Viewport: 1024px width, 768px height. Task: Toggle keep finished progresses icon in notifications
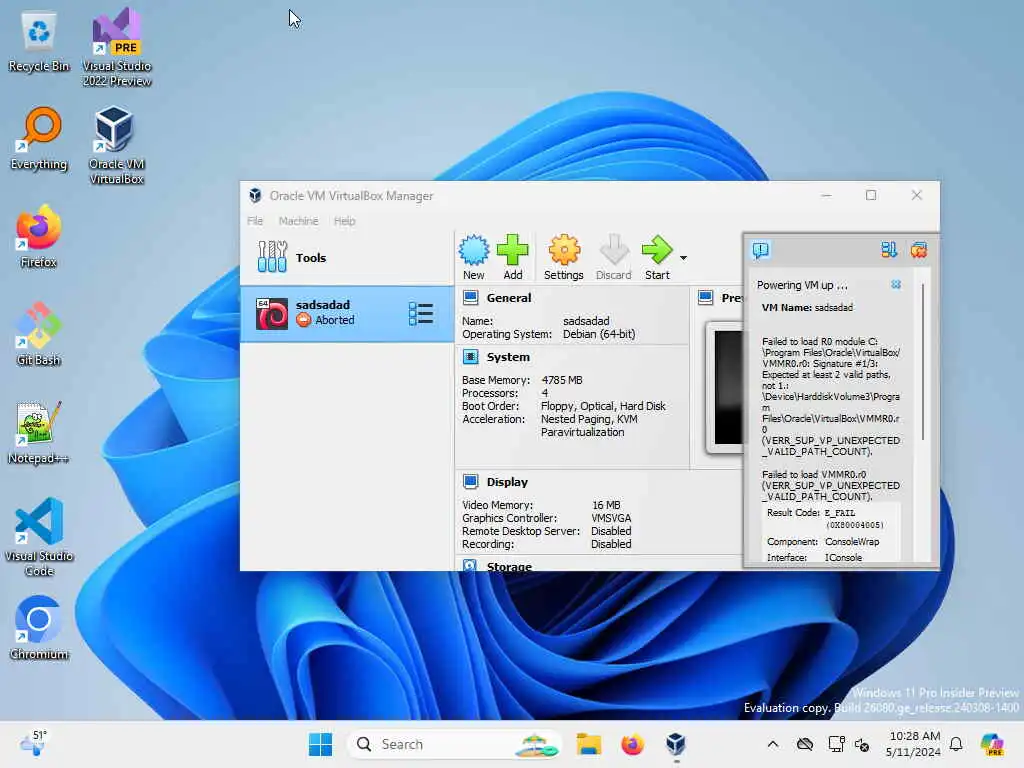click(888, 249)
